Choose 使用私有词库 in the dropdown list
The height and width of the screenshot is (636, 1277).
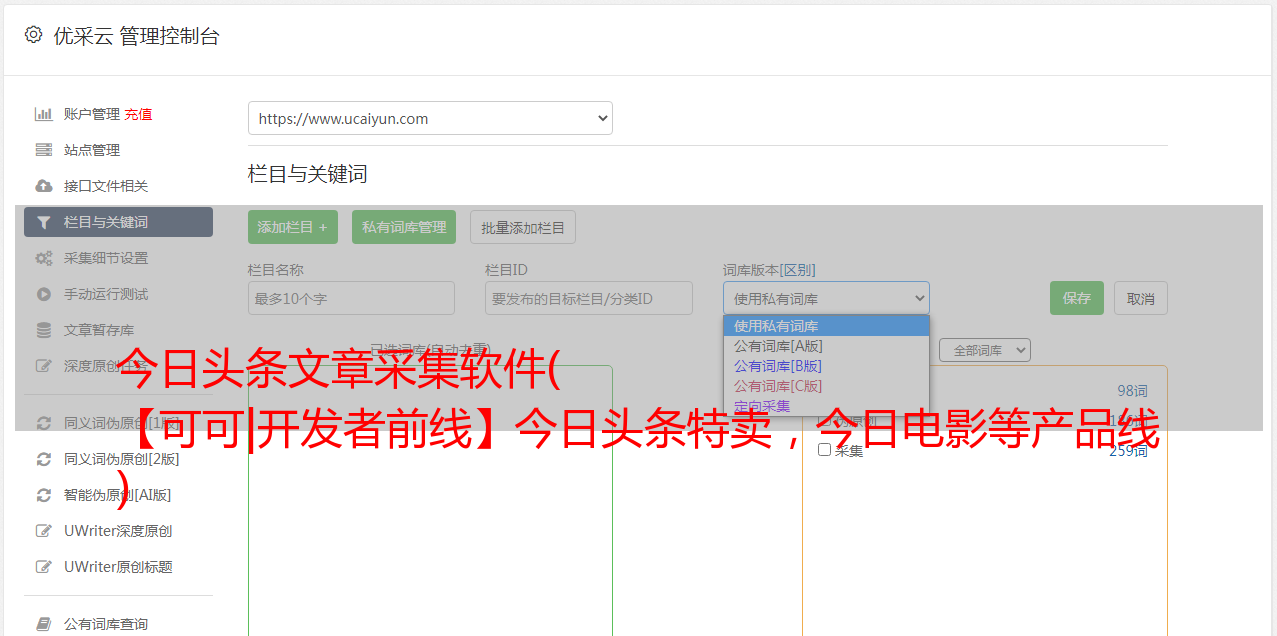coord(826,326)
